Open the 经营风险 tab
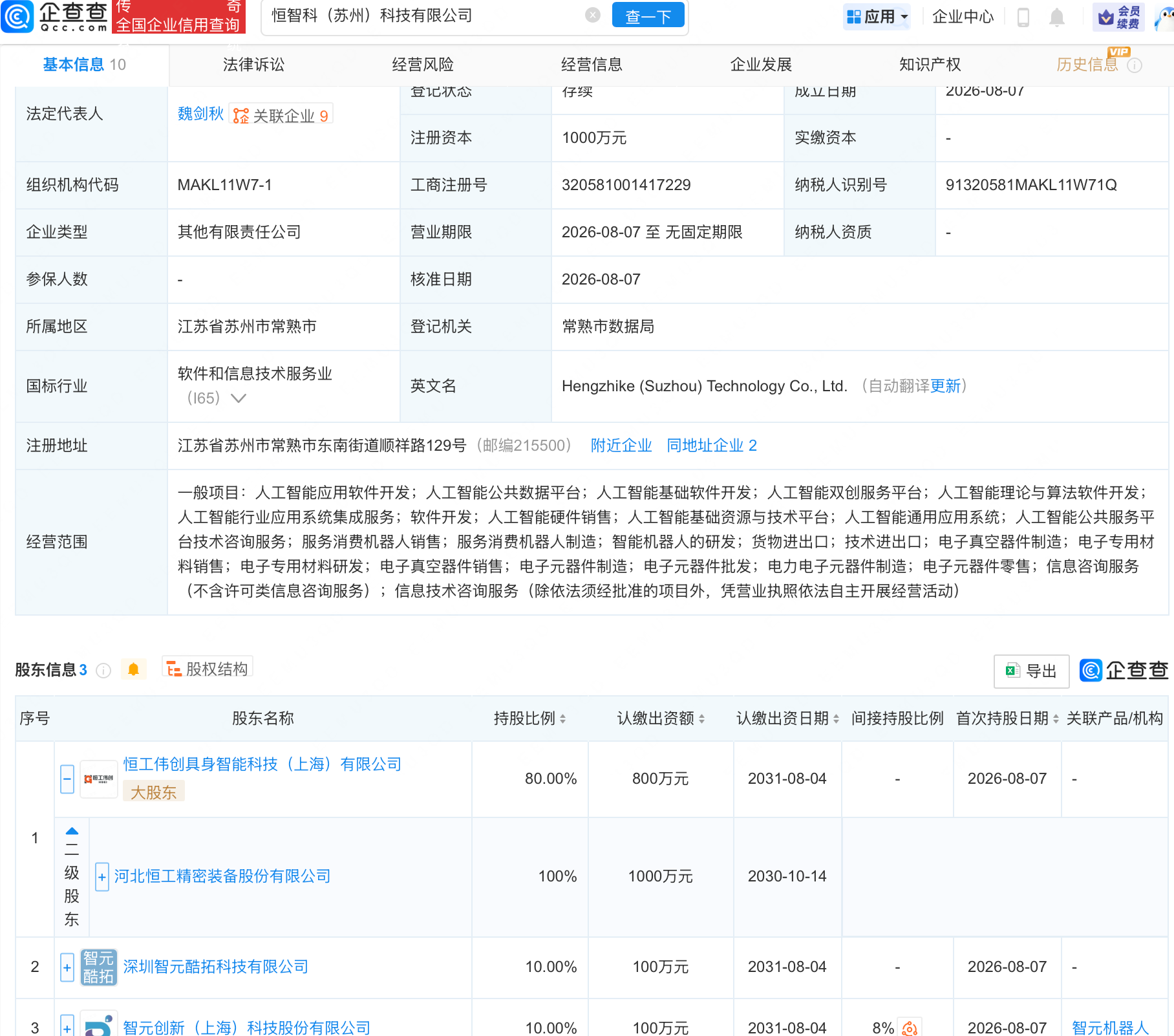 click(x=423, y=65)
